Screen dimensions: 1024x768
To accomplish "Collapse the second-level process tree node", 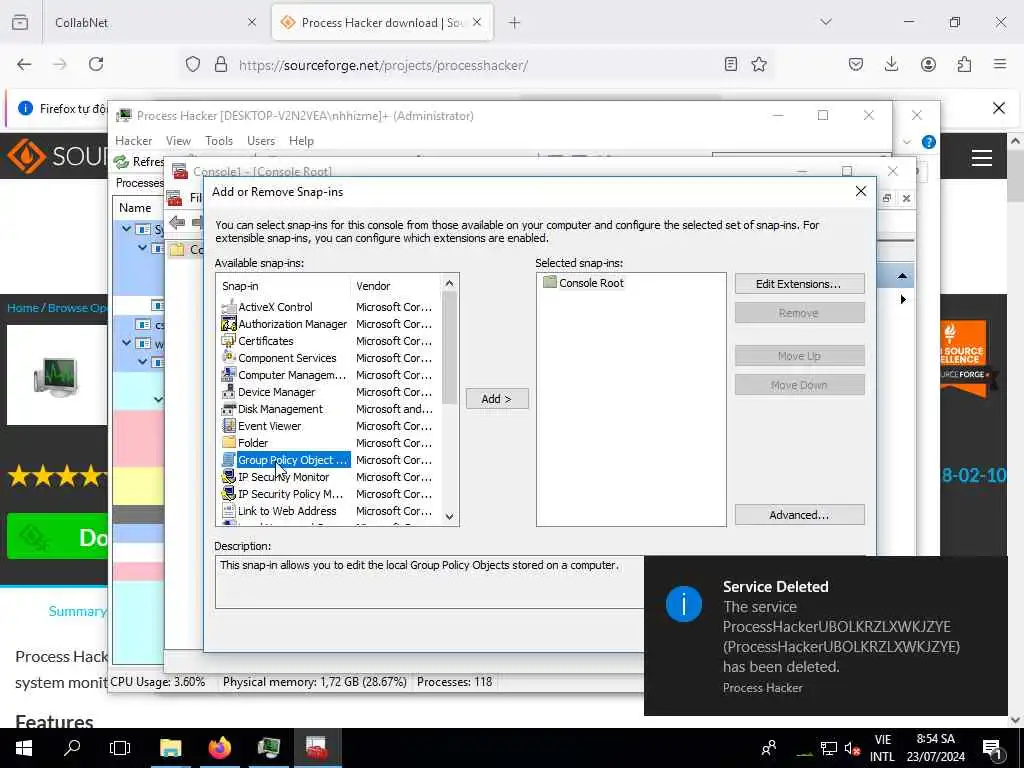I will [x=142, y=248].
